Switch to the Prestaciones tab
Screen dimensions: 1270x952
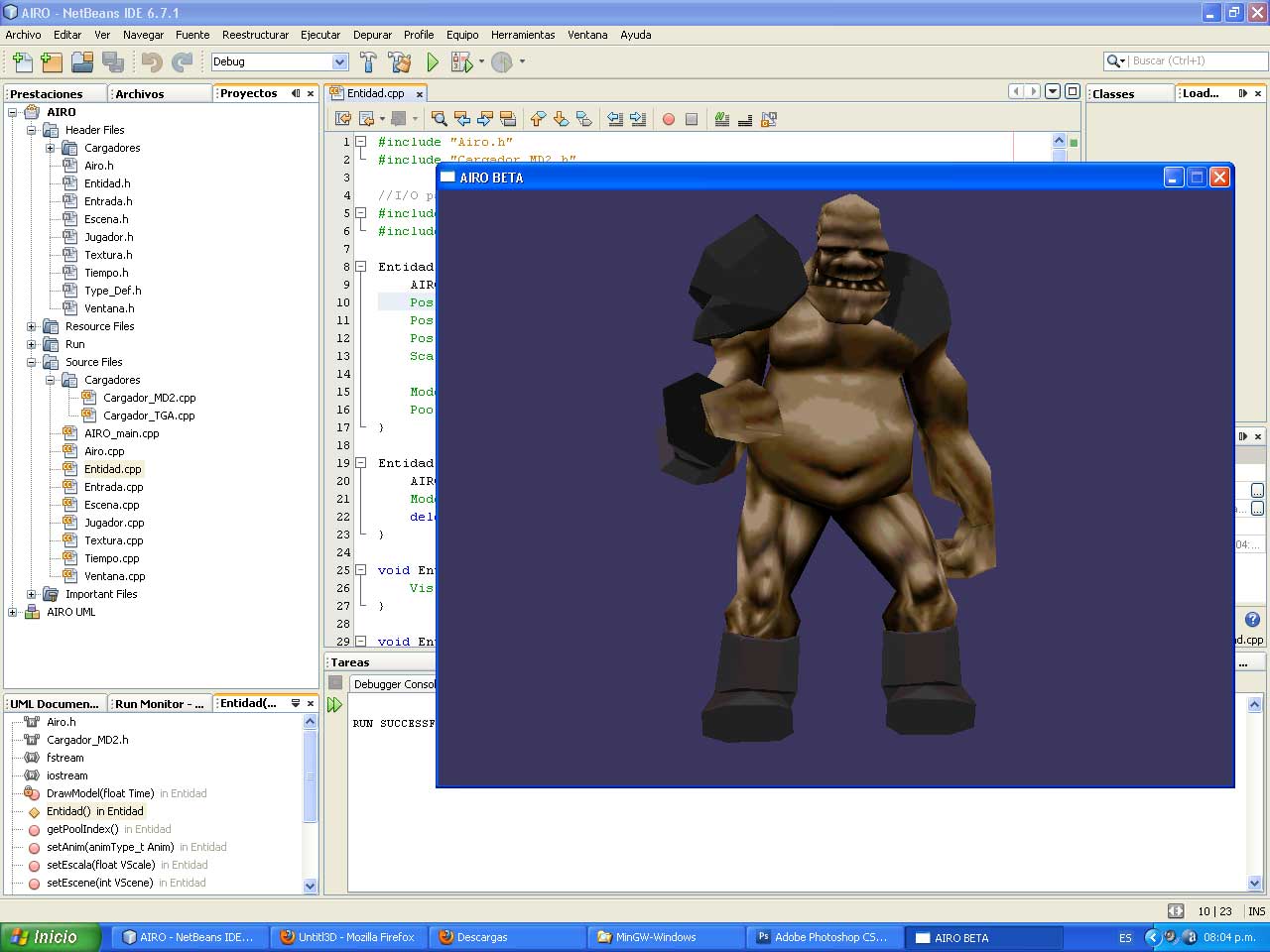tap(55, 93)
